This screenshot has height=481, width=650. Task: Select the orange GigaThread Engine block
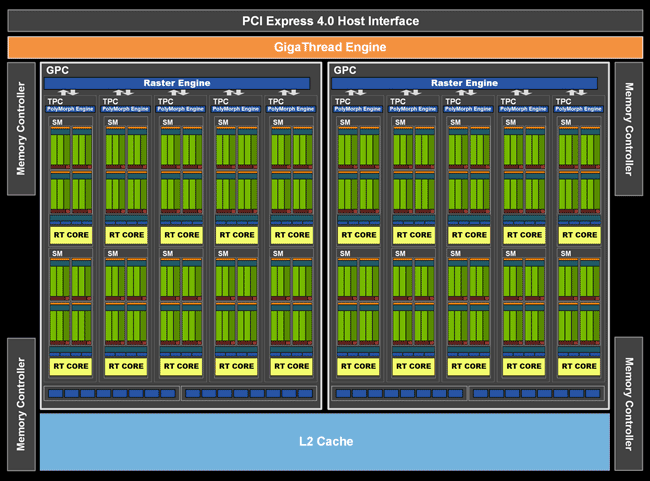pyautogui.click(x=325, y=47)
